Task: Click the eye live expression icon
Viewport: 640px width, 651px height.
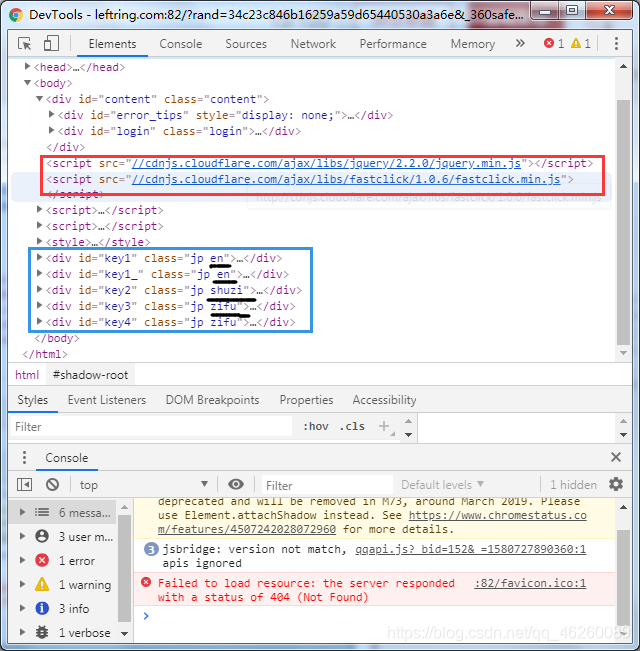Action: [x=236, y=485]
